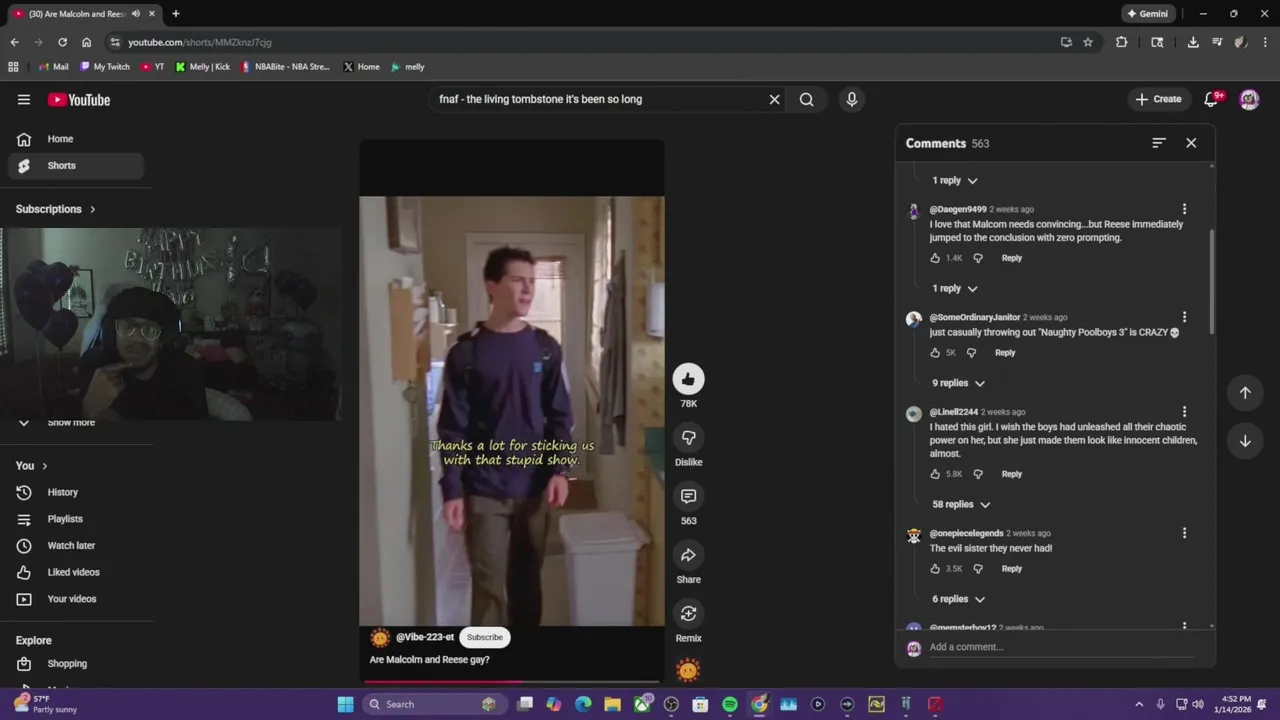
Task: Open the YouTube guide hamburger menu
Action: coord(24,99)
